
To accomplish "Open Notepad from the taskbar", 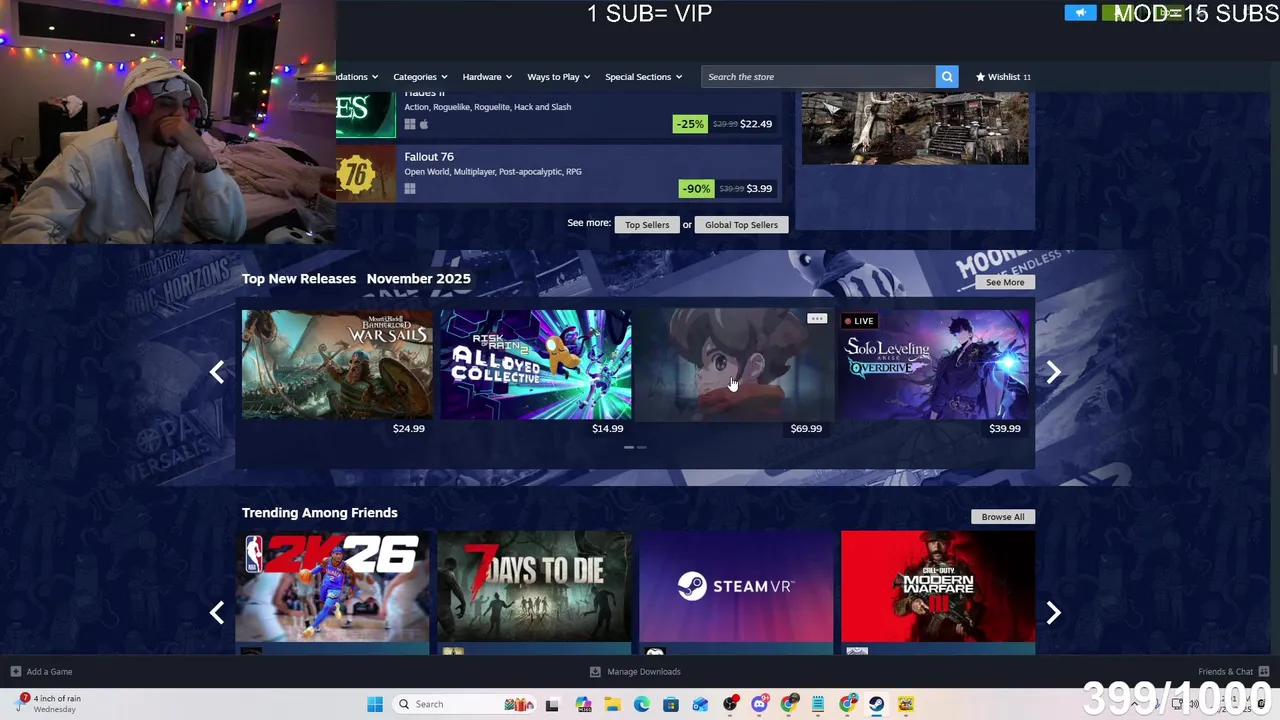I will click(x=818, y=704).
